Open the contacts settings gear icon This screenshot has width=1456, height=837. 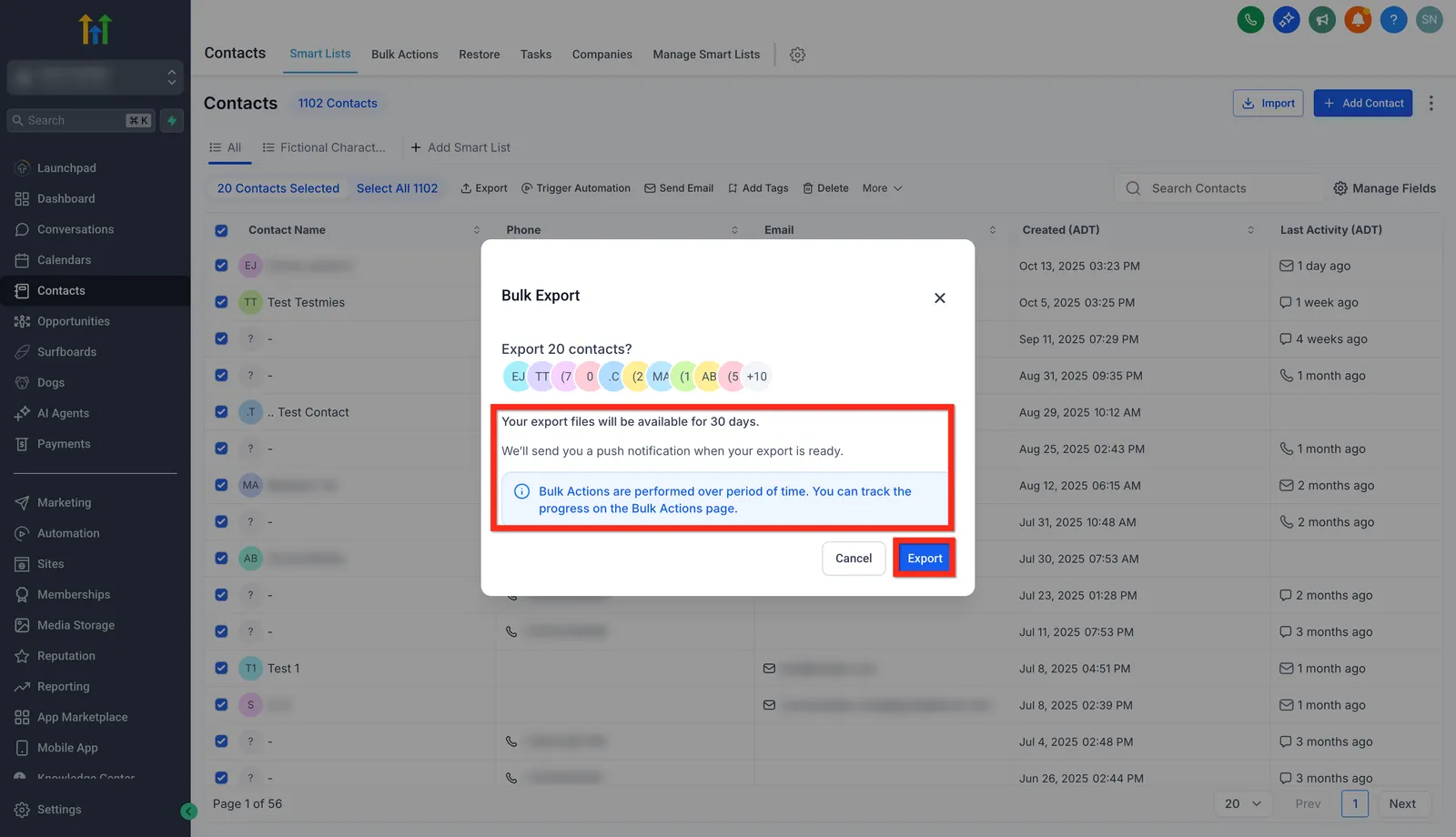797,55
